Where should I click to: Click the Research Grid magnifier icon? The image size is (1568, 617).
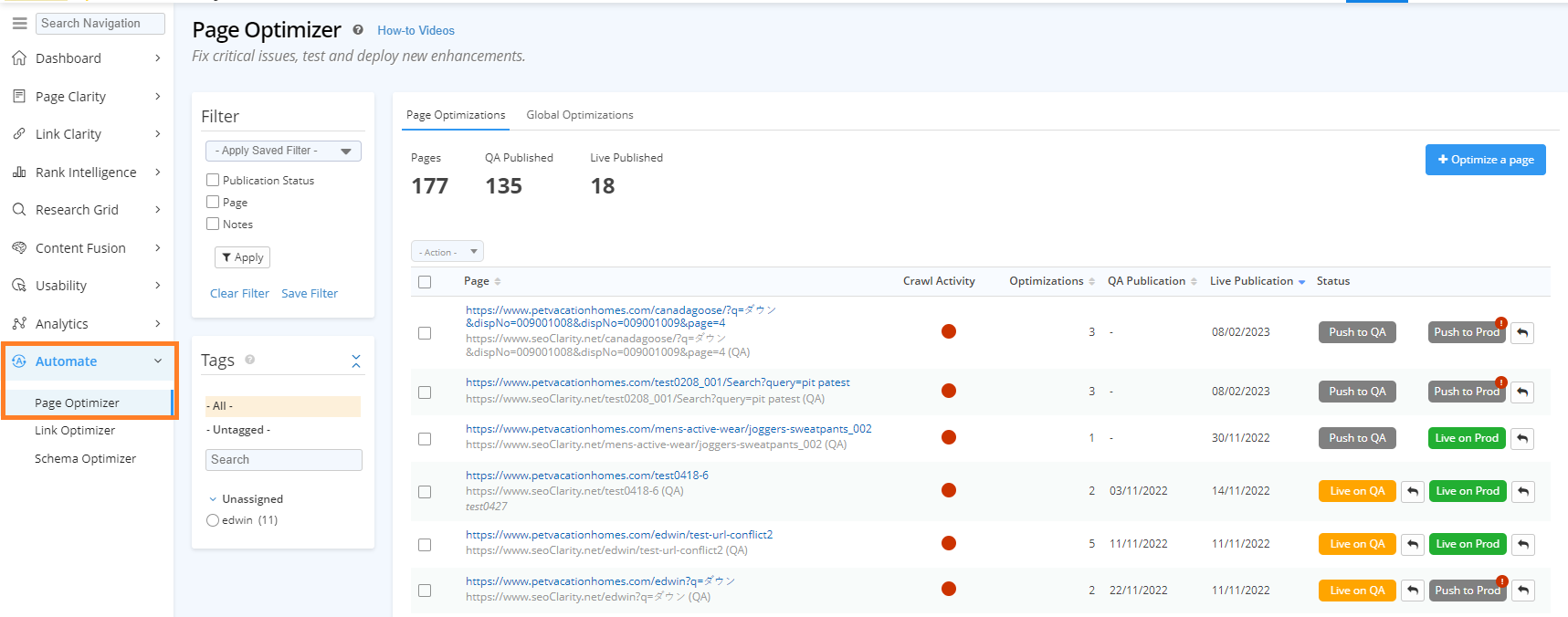click(x=19, y=210)
